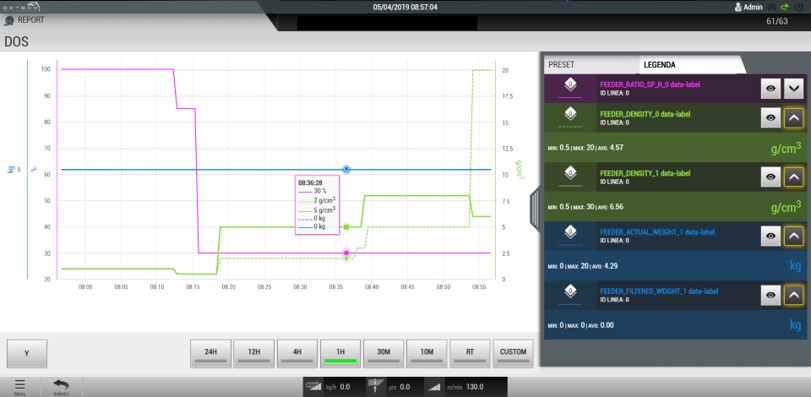Image resolution: width=811 pixels, height=397 pixels.
Task: Click the power icon in top bar
Action: click(x=800, y=7)
